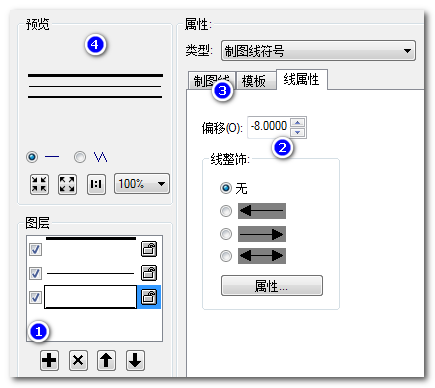The image size is (435, 388).
Task: Select the straight line preview radio button
Action: [32, 157]
